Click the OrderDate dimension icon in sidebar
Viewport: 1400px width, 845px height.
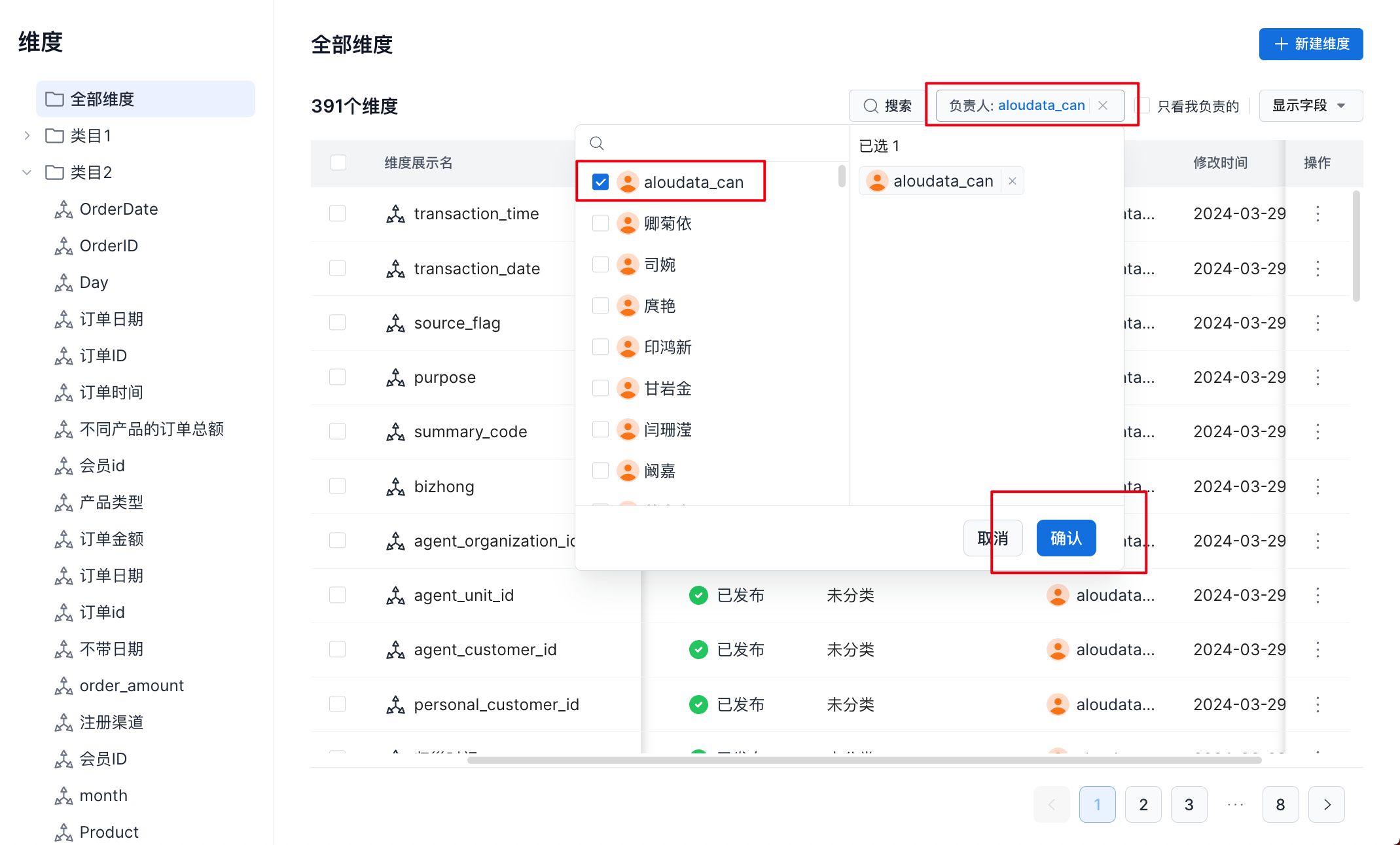point(63,209)
